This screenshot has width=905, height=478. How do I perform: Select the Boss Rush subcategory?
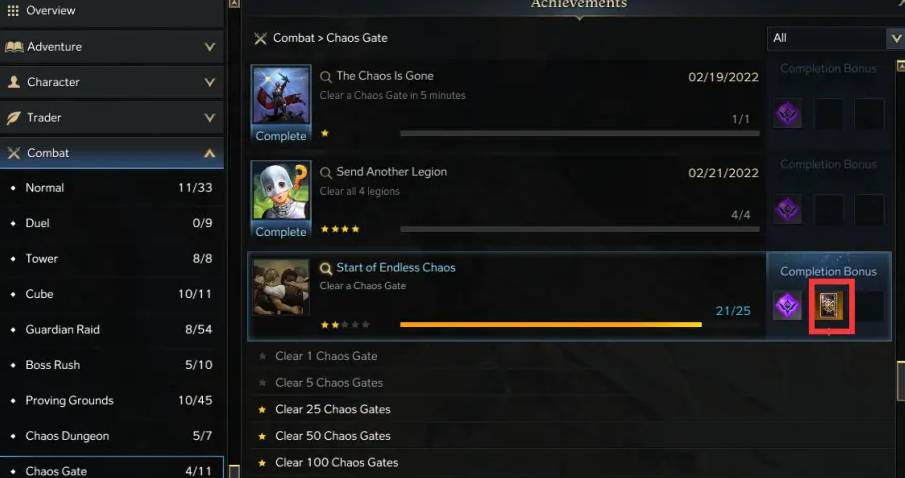[53, 365]
